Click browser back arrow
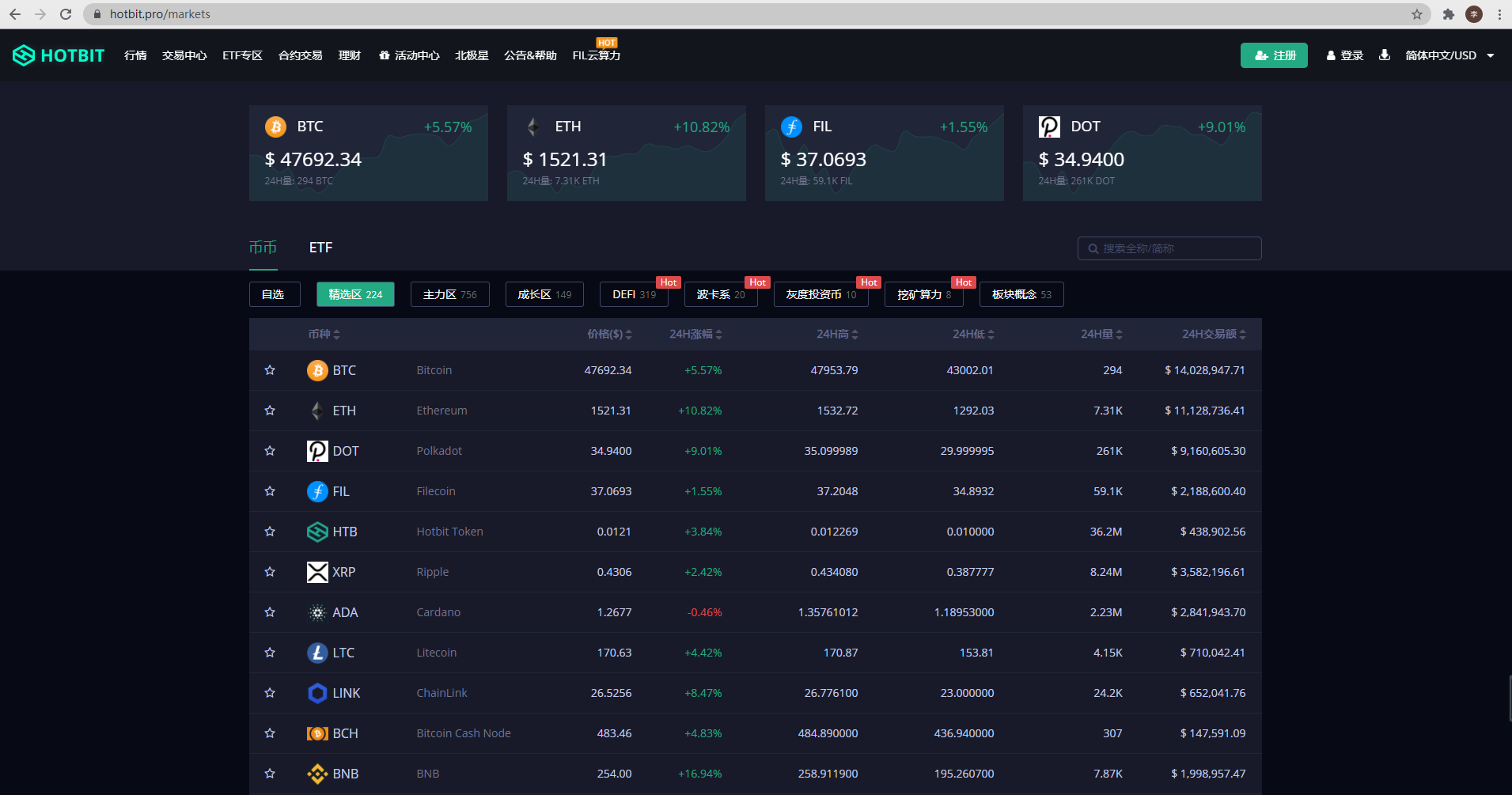Screen dimensions: 1512x795 point(15,14)
